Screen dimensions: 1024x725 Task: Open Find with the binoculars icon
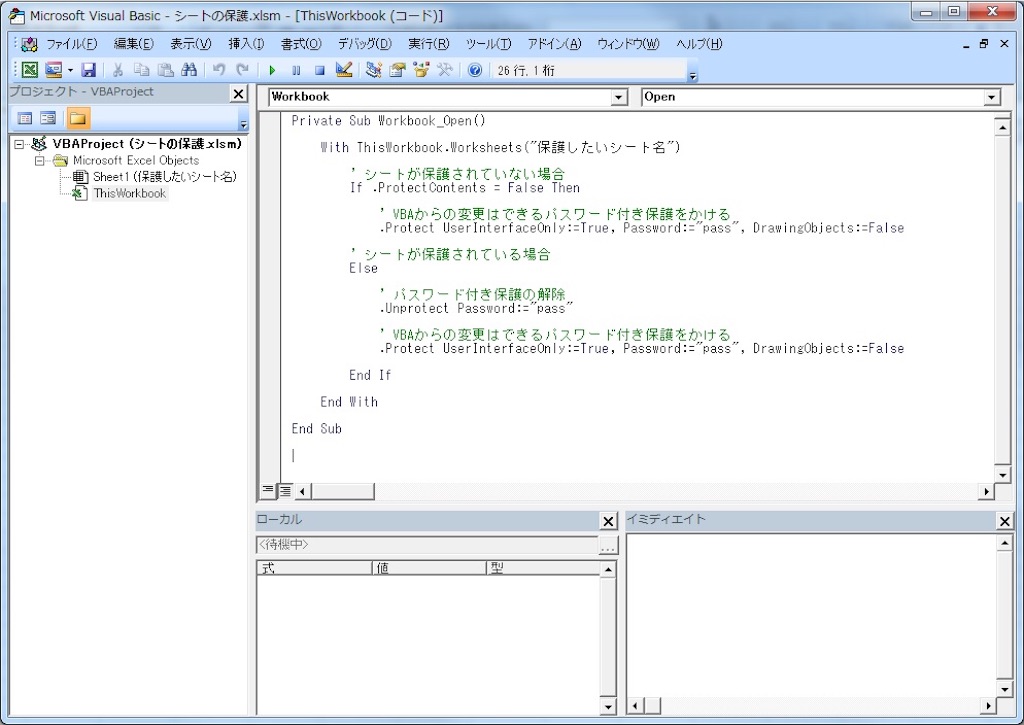(x=189, y=70)
